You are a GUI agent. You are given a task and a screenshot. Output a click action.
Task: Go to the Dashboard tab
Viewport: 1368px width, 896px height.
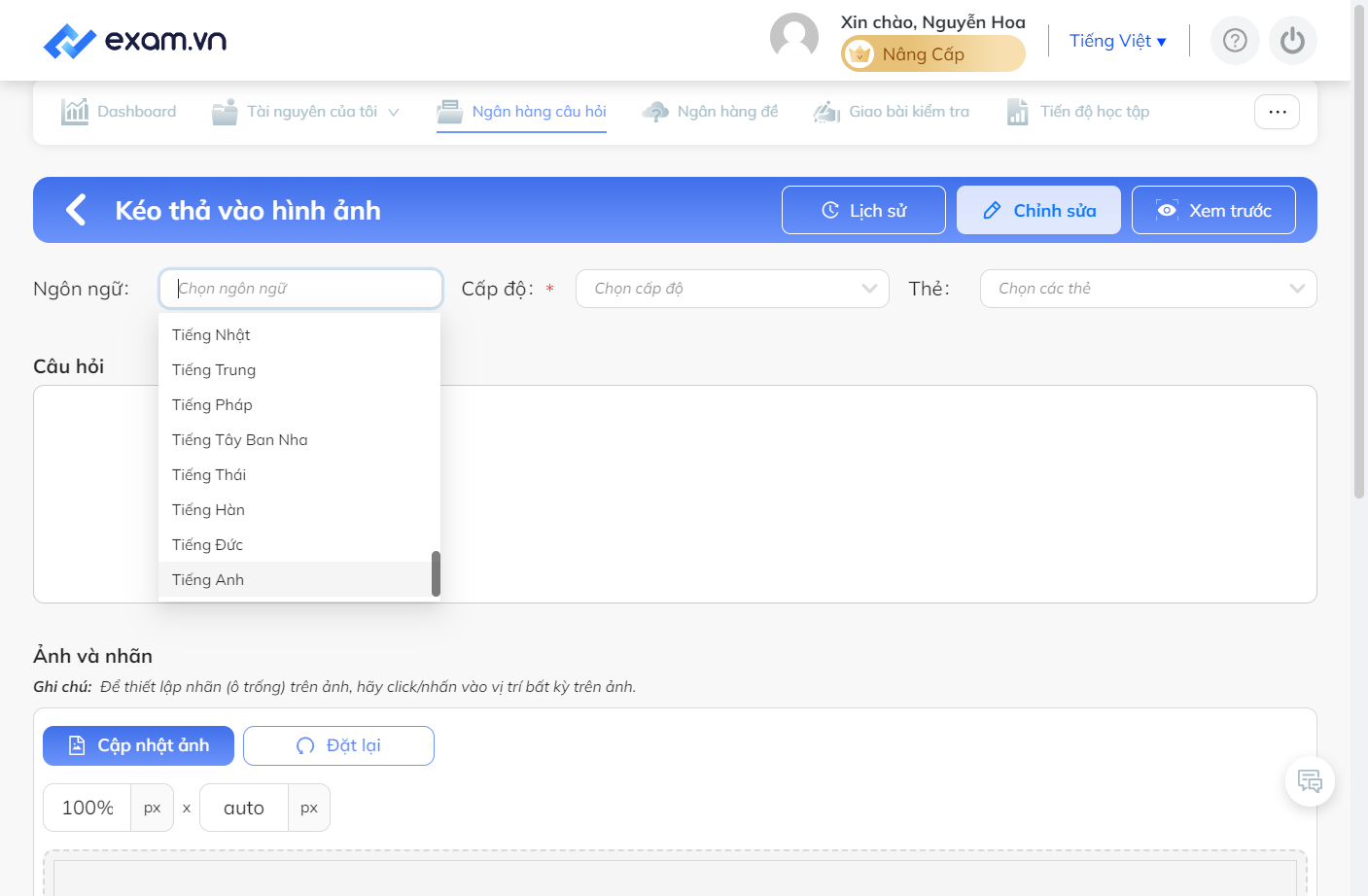click(119, 112)
